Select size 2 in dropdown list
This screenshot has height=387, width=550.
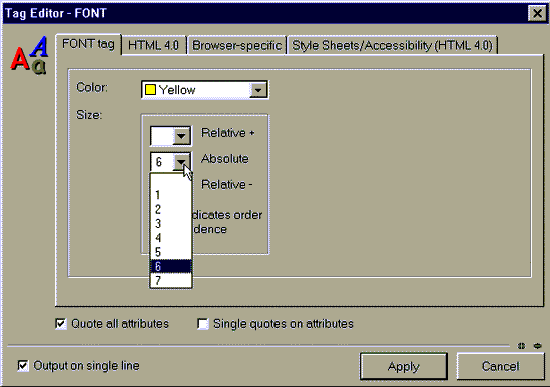point(171,209)
